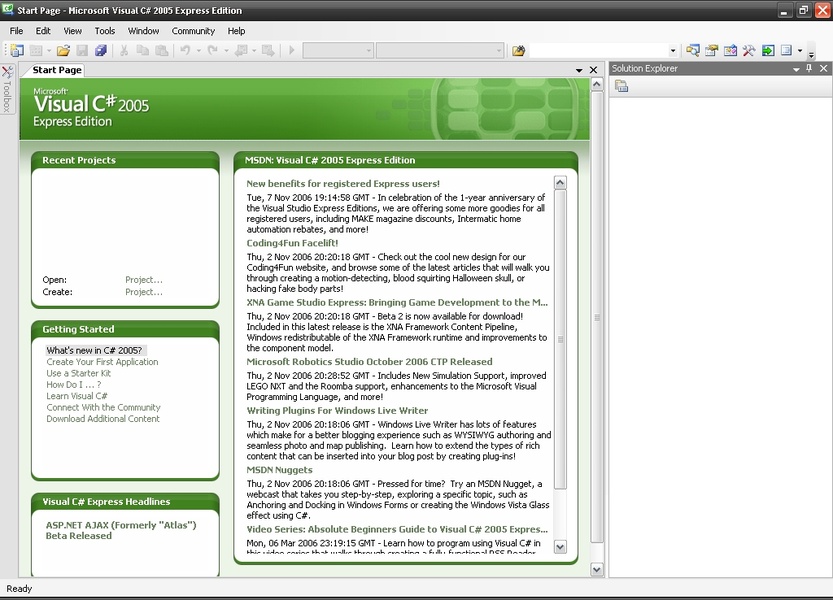Open the Properties Window toolbar icon
The height and width of the screenshot is (600, 833).
(711, 50)
